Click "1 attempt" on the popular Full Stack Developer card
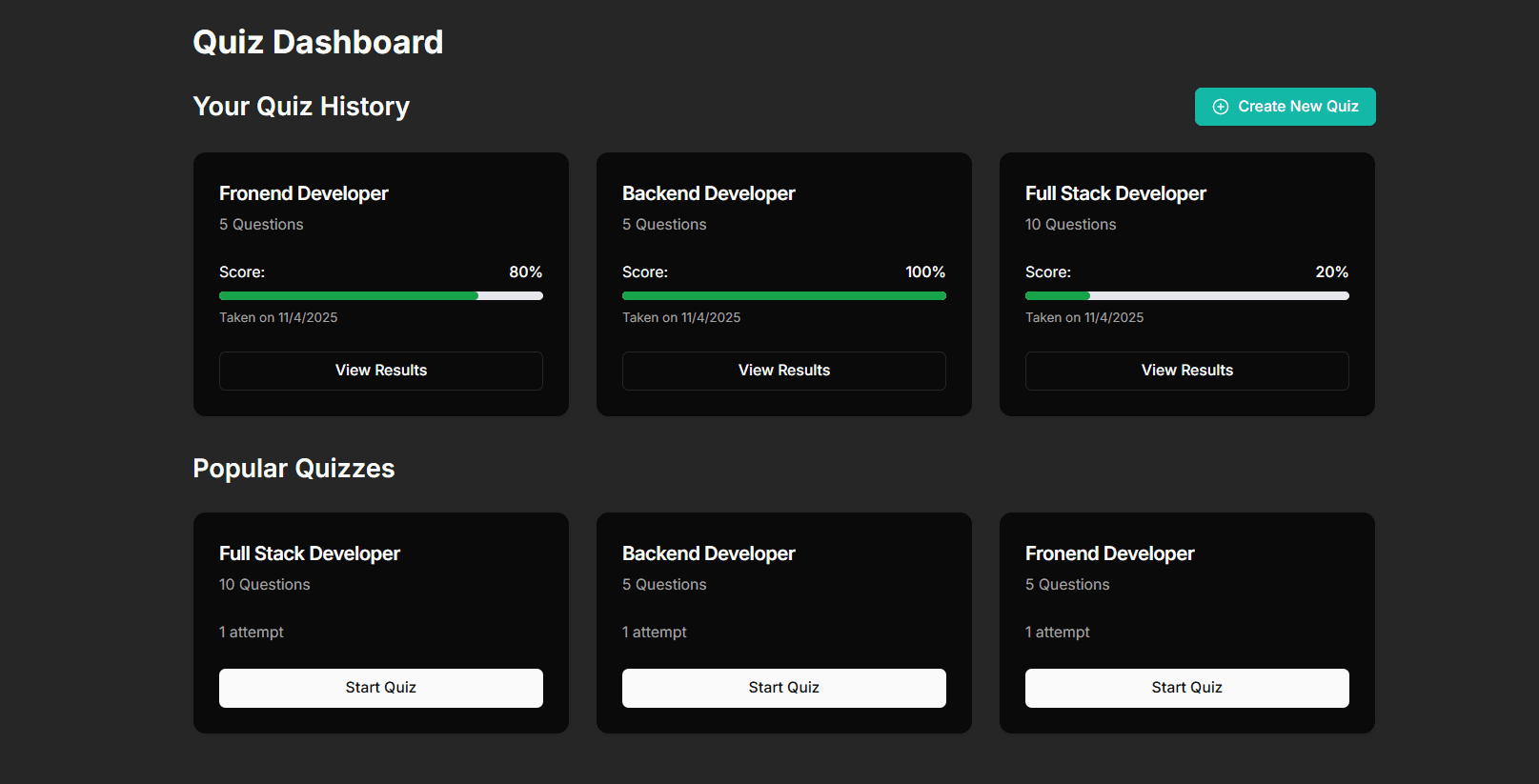1539x784 pixels. (x=252, y=633)
